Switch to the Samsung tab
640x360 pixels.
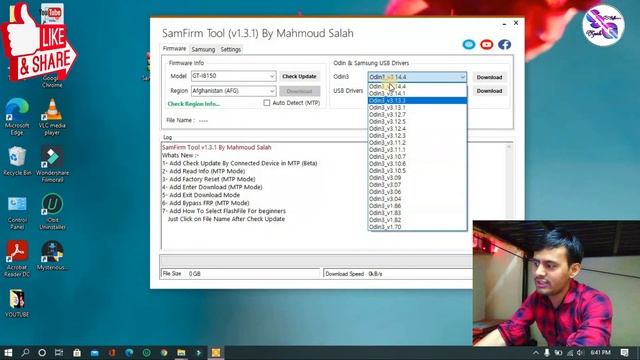pos(203,49)
